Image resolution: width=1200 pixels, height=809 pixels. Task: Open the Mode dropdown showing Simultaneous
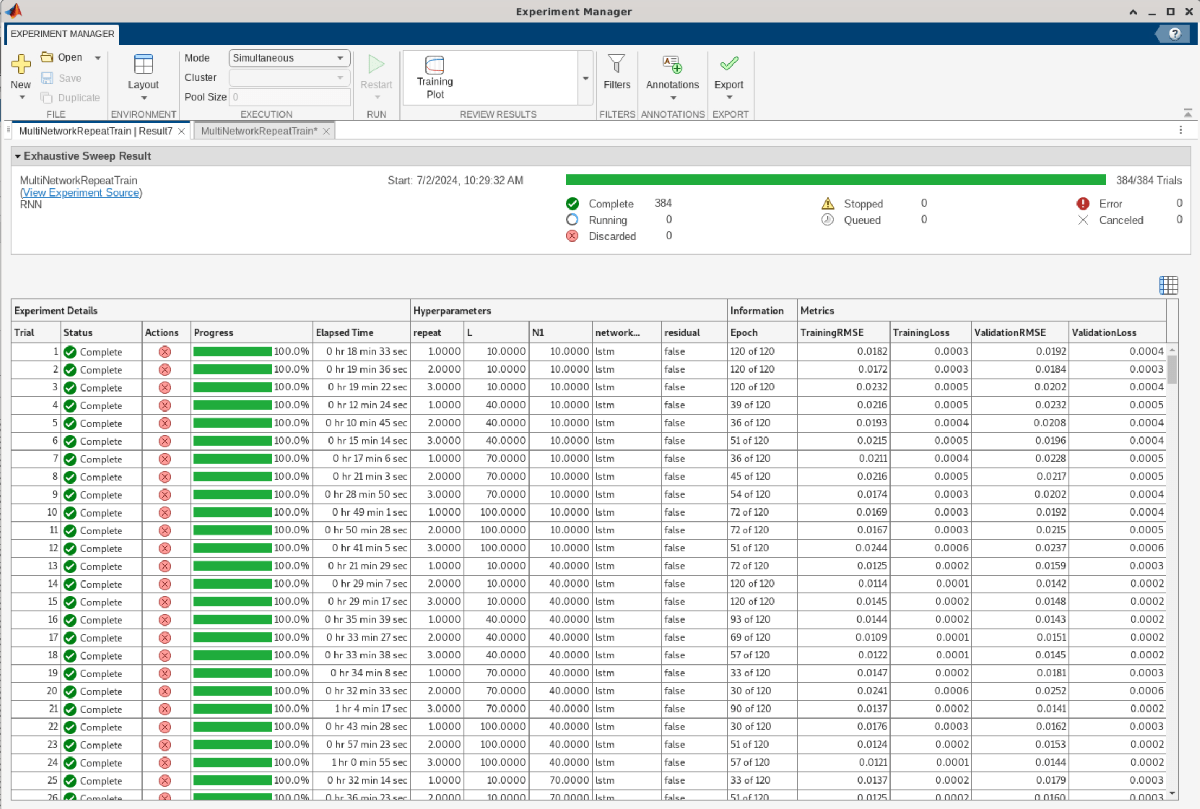click(x=288, y=57)
